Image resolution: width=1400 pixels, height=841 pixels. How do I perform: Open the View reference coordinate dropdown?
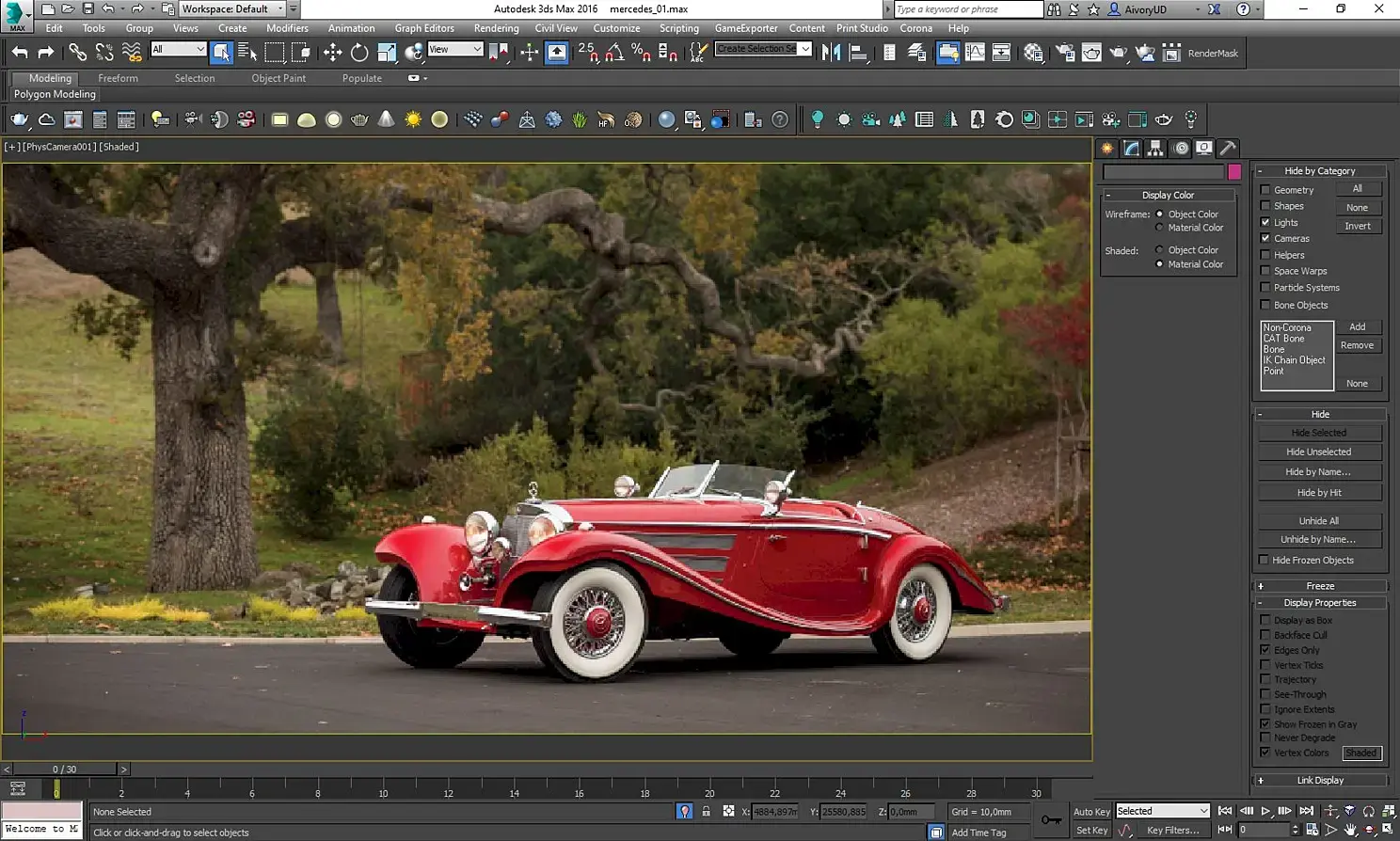[x=455, y=49]
